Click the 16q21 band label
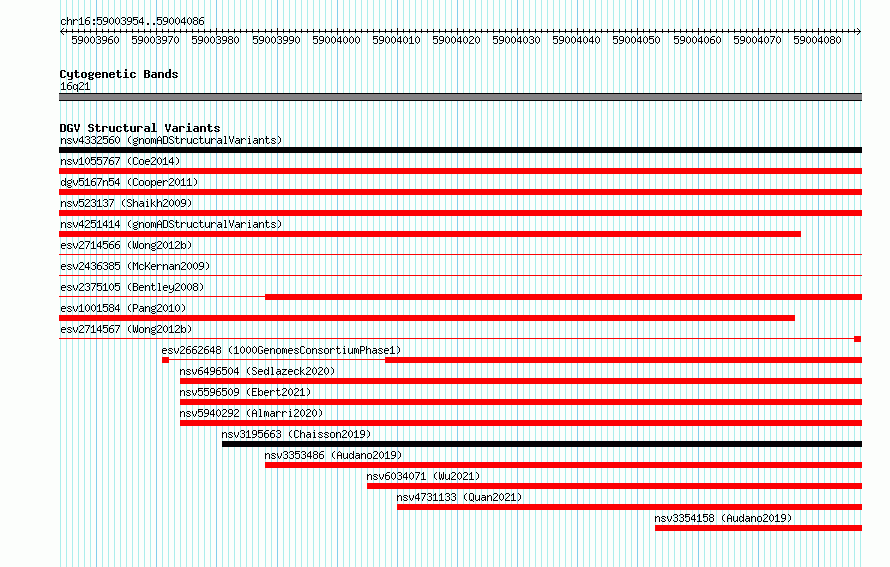890x567 pixels. point(75,86)
